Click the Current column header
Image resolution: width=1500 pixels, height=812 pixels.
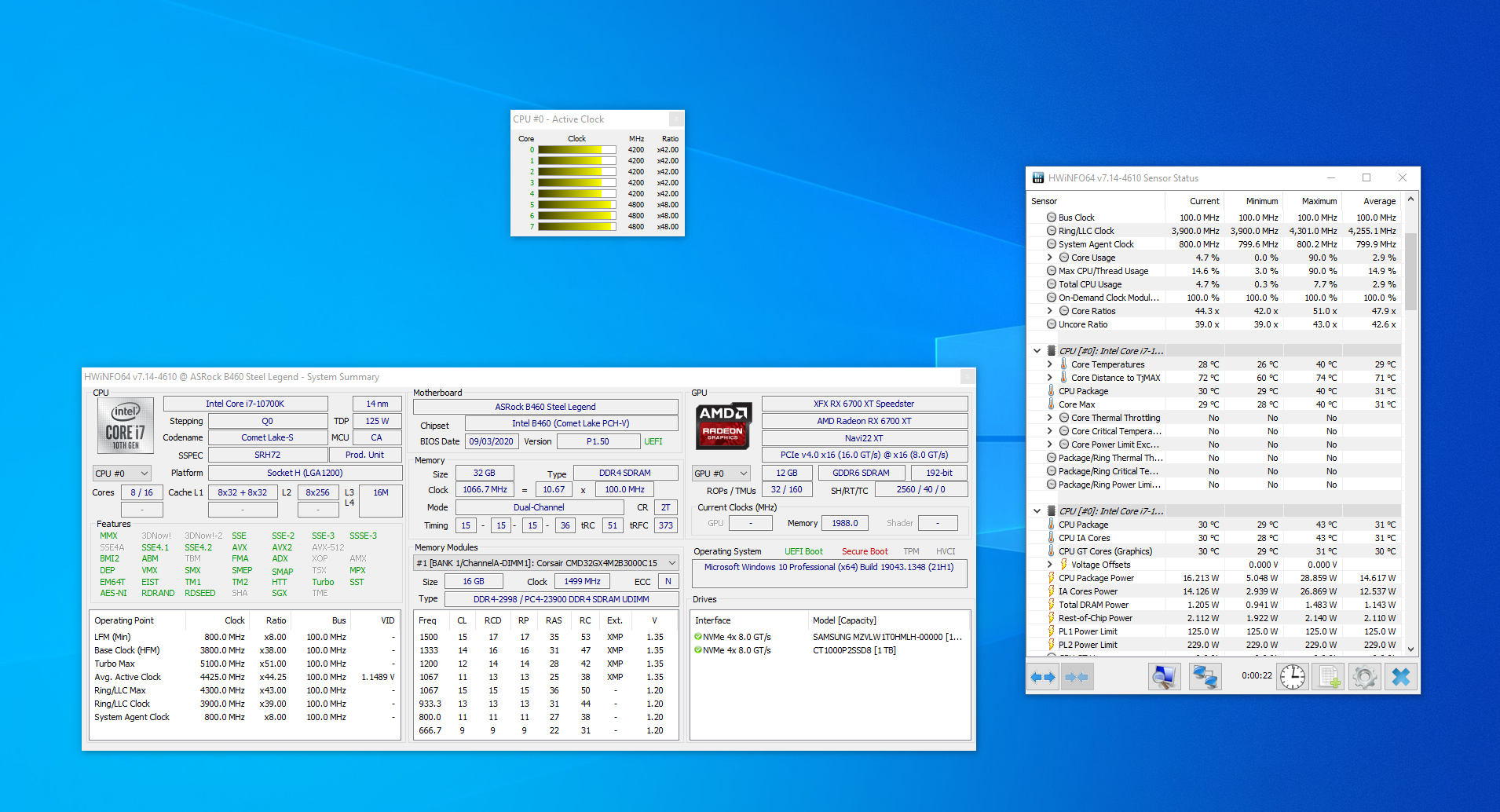pos(1195,201)
